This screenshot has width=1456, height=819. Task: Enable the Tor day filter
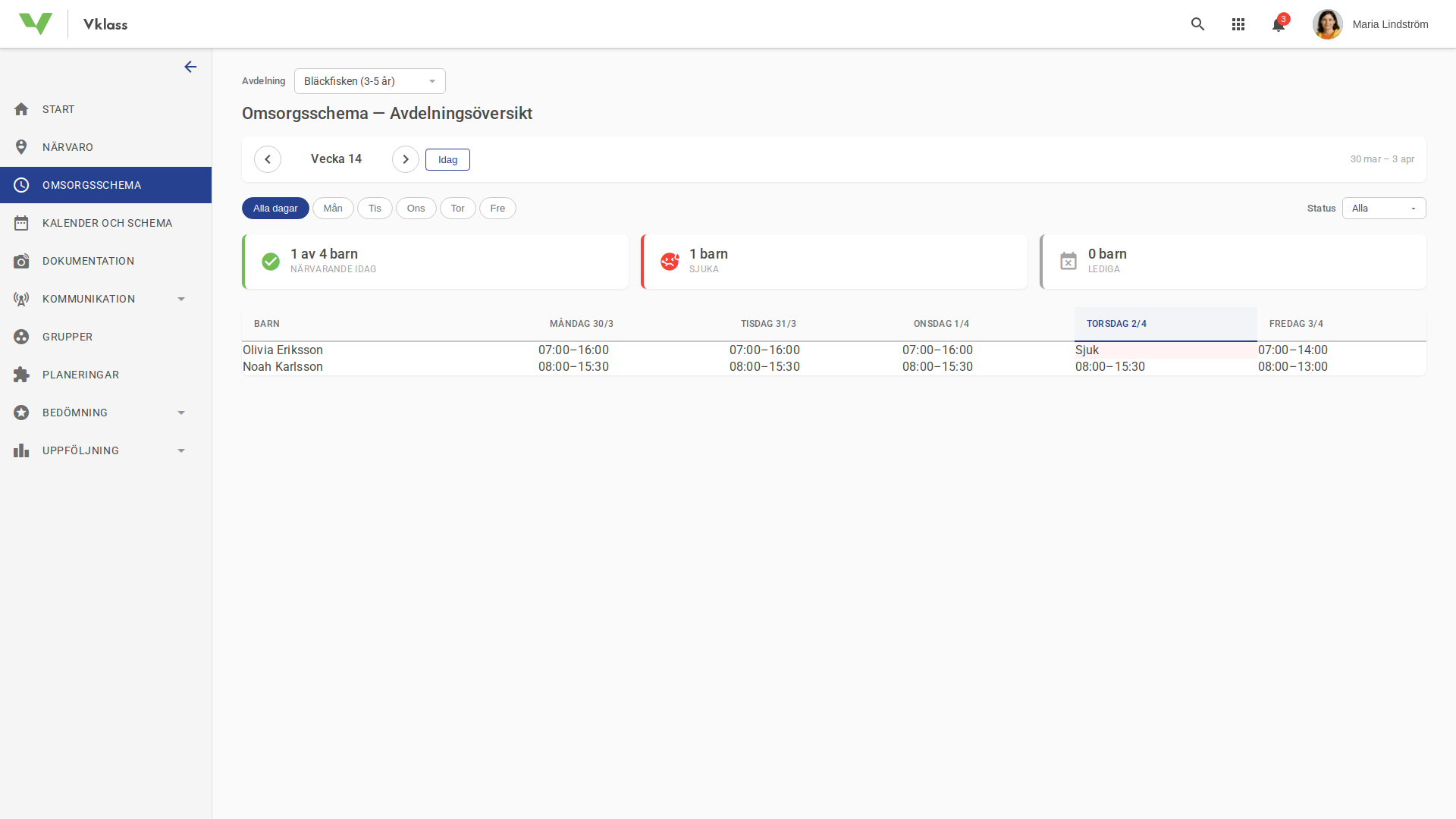click(x=457, y=208)
